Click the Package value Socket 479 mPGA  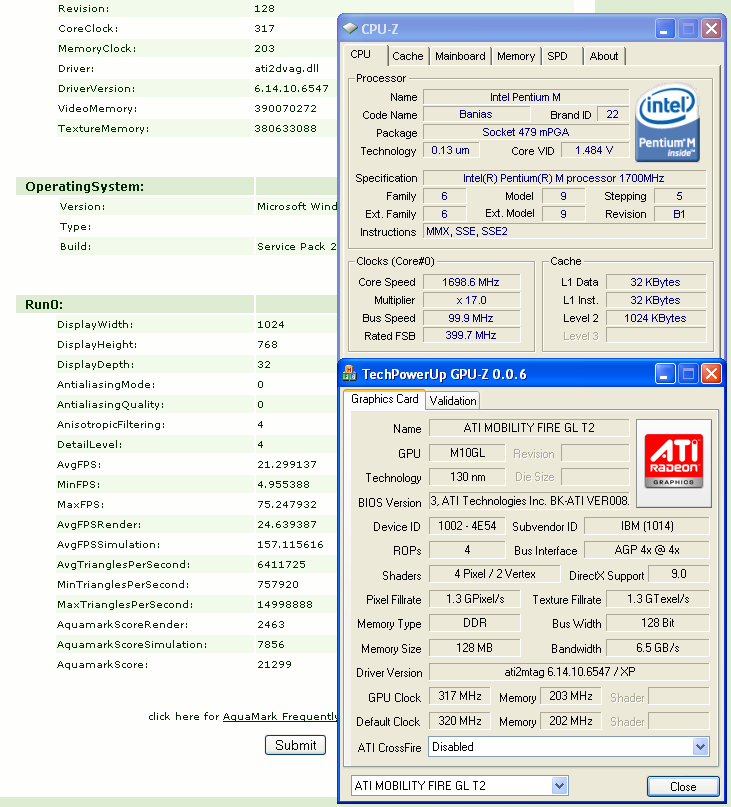(526, 132)
